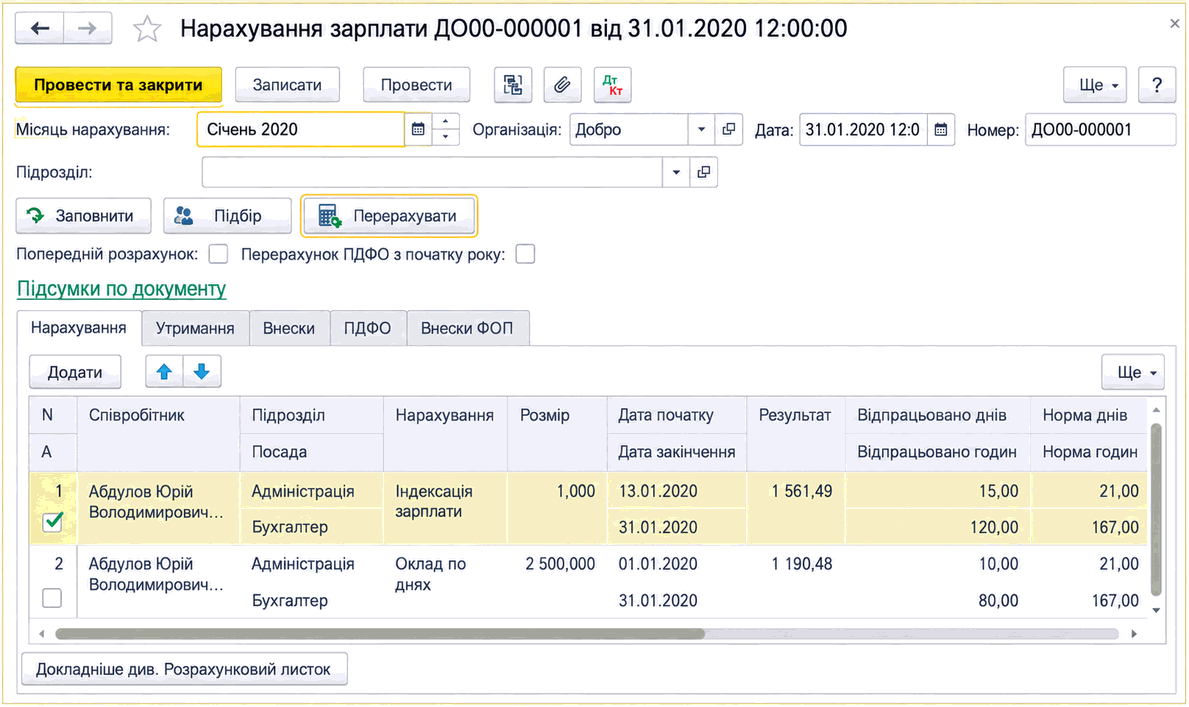1189x707 pixels.
Task: Toggle Перерахунок ПДФО з початку року
Action: pyautogui.click(x=525, y=254)
